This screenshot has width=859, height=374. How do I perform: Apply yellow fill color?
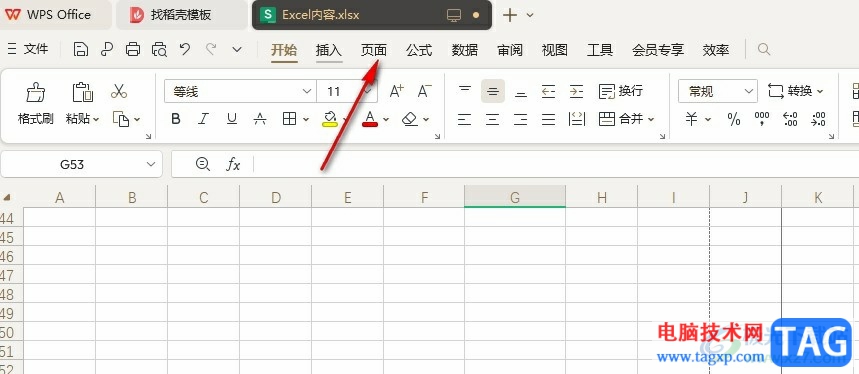[x=330, y=119]
